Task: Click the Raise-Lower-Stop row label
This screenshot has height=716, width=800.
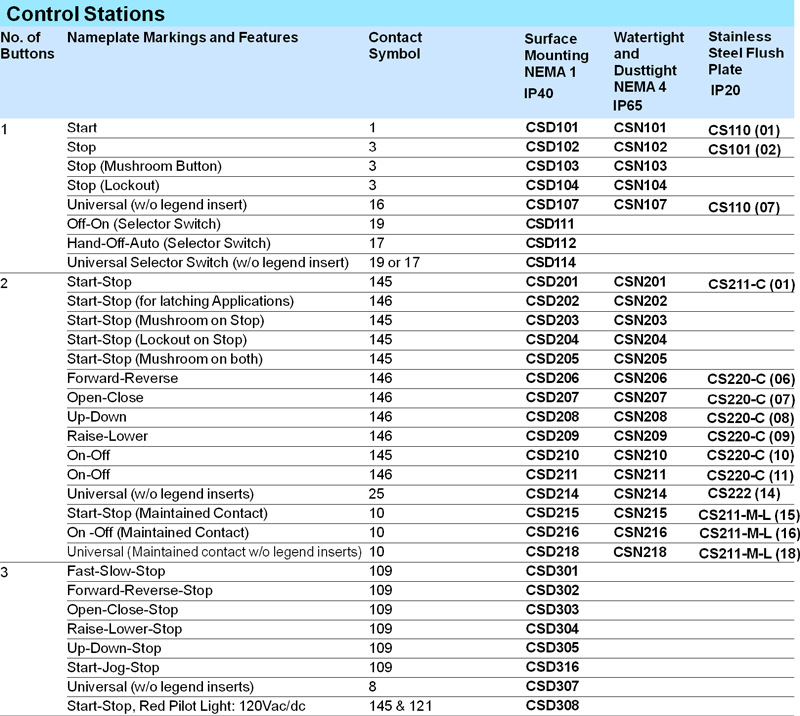Action: pyautogui.click(x=124, y=629)
